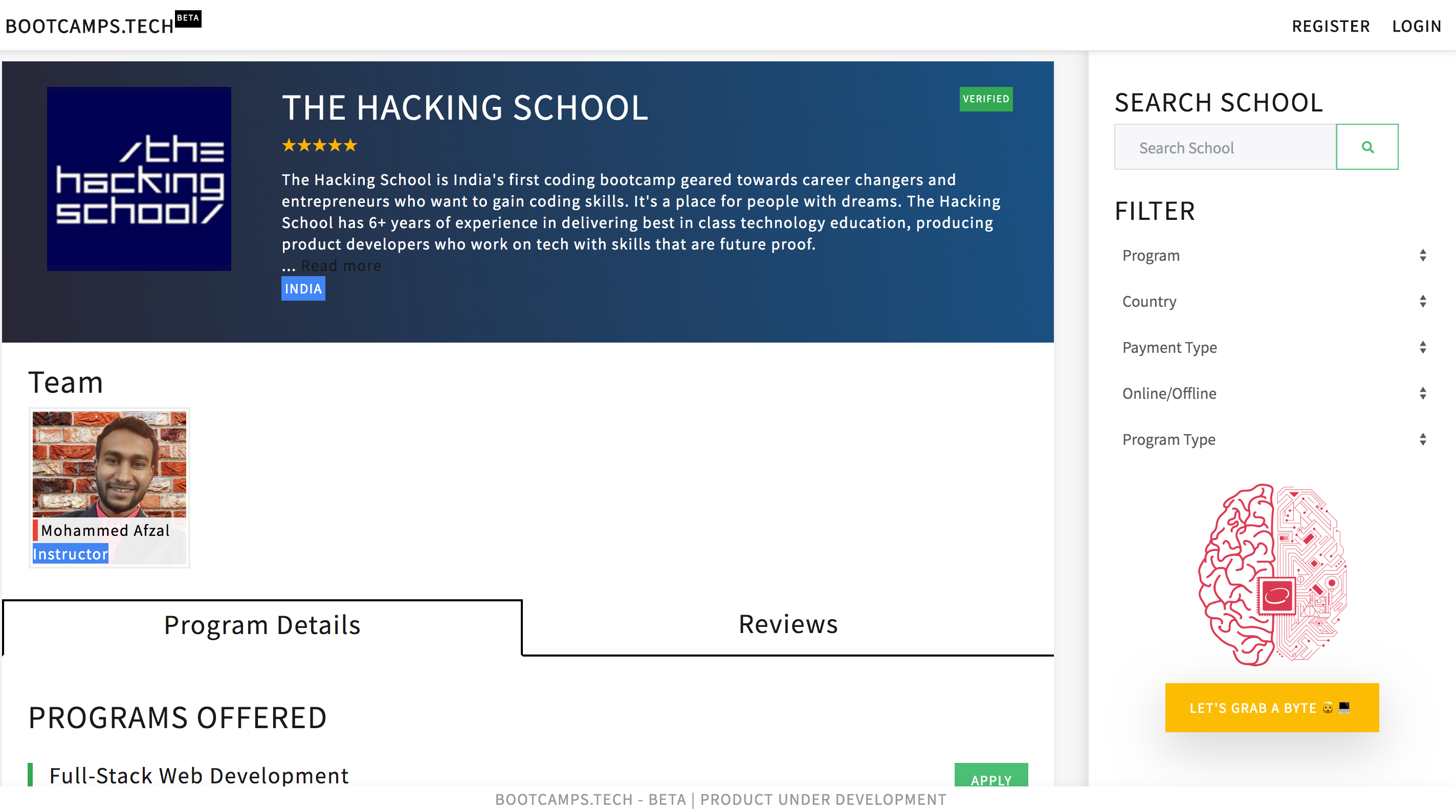This screenshot has height=812, width=1456.
Task: Click the Instructor label badge
Action: pyautogui.click(x=70, y=554)
